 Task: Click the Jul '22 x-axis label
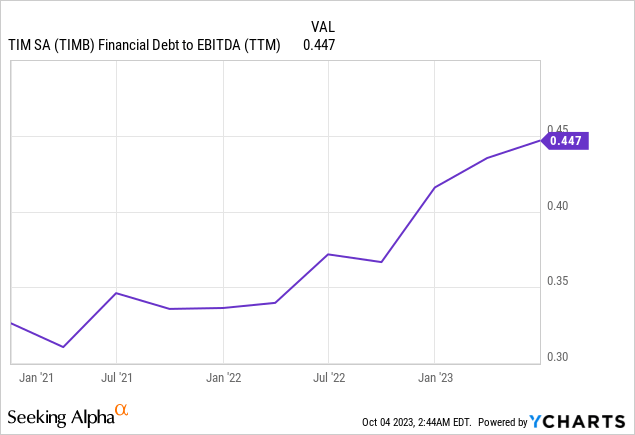[x=328, y=377]
